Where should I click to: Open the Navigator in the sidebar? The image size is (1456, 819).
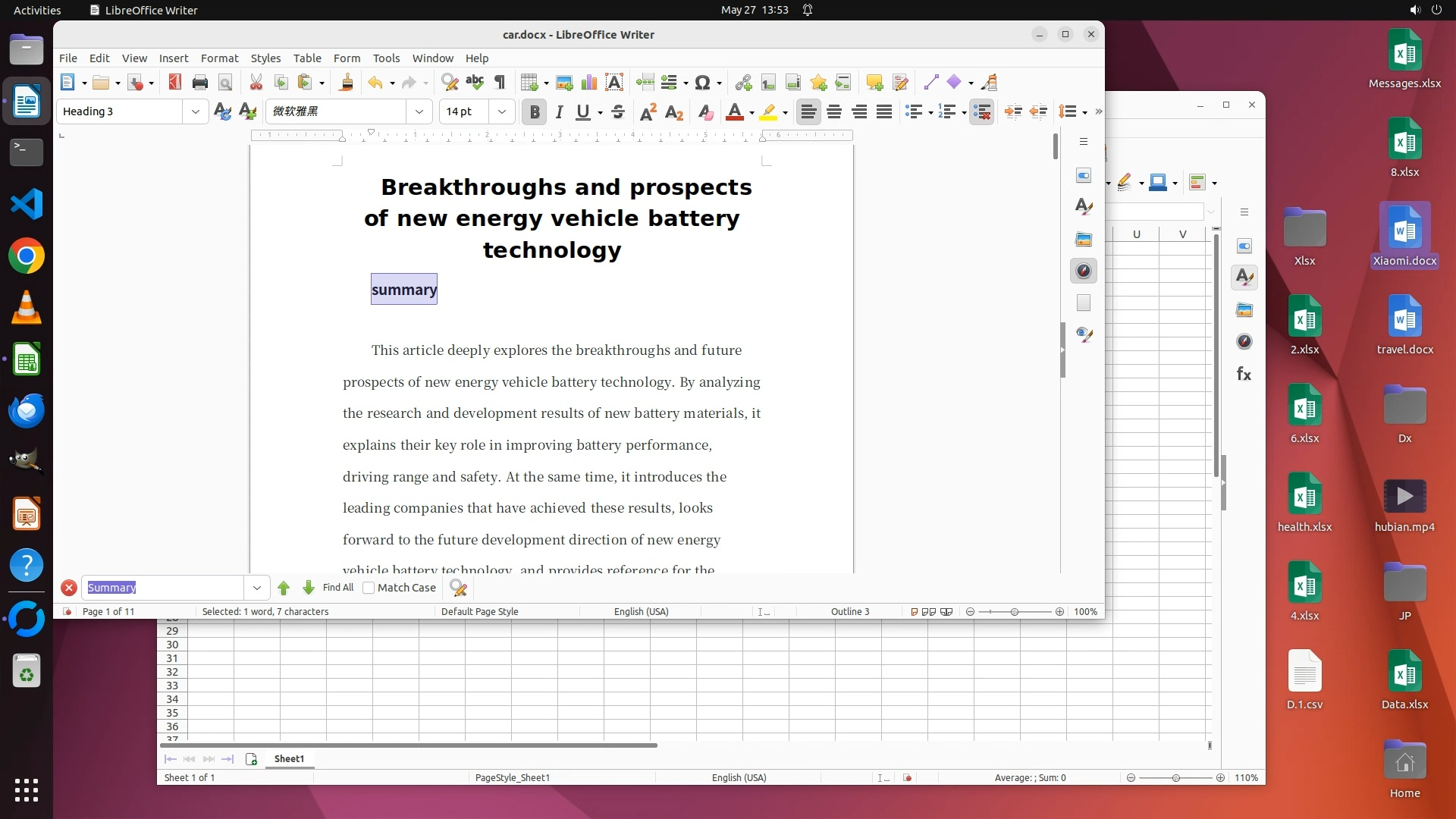[x=1084, y=271]
